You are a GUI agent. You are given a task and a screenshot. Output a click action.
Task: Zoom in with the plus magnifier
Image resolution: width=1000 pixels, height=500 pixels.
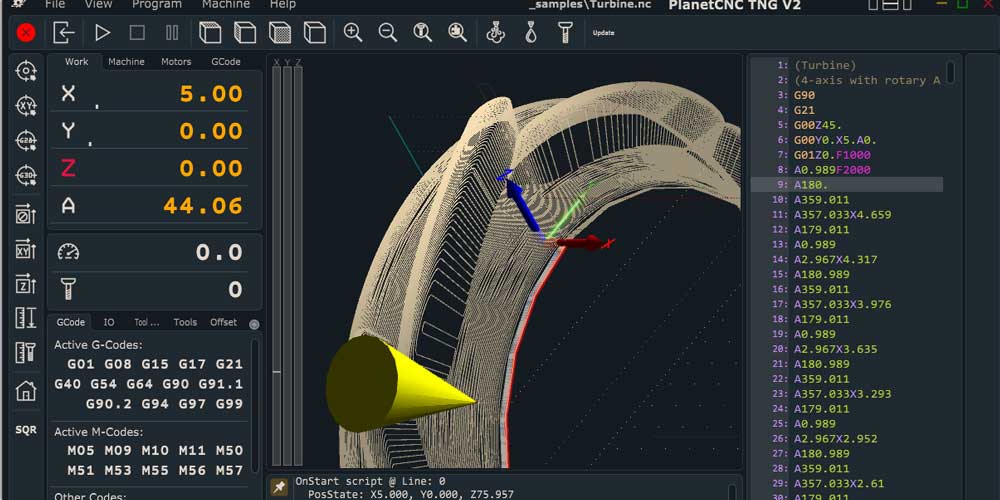(x=353, y=33)
